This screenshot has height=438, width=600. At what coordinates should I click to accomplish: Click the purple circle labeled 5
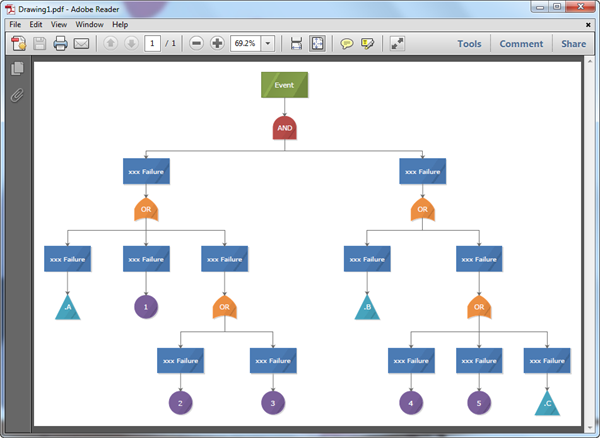(479, 403)
